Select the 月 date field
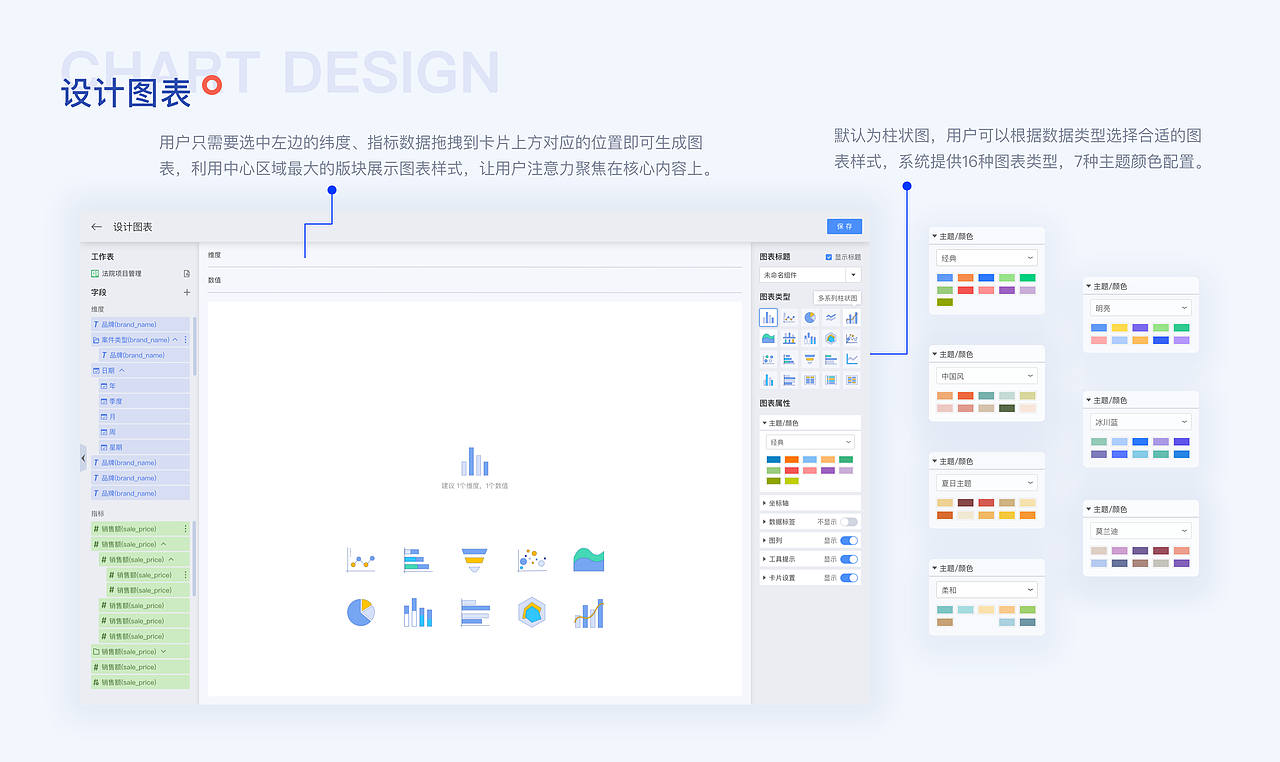 click(x=143, y=416)
